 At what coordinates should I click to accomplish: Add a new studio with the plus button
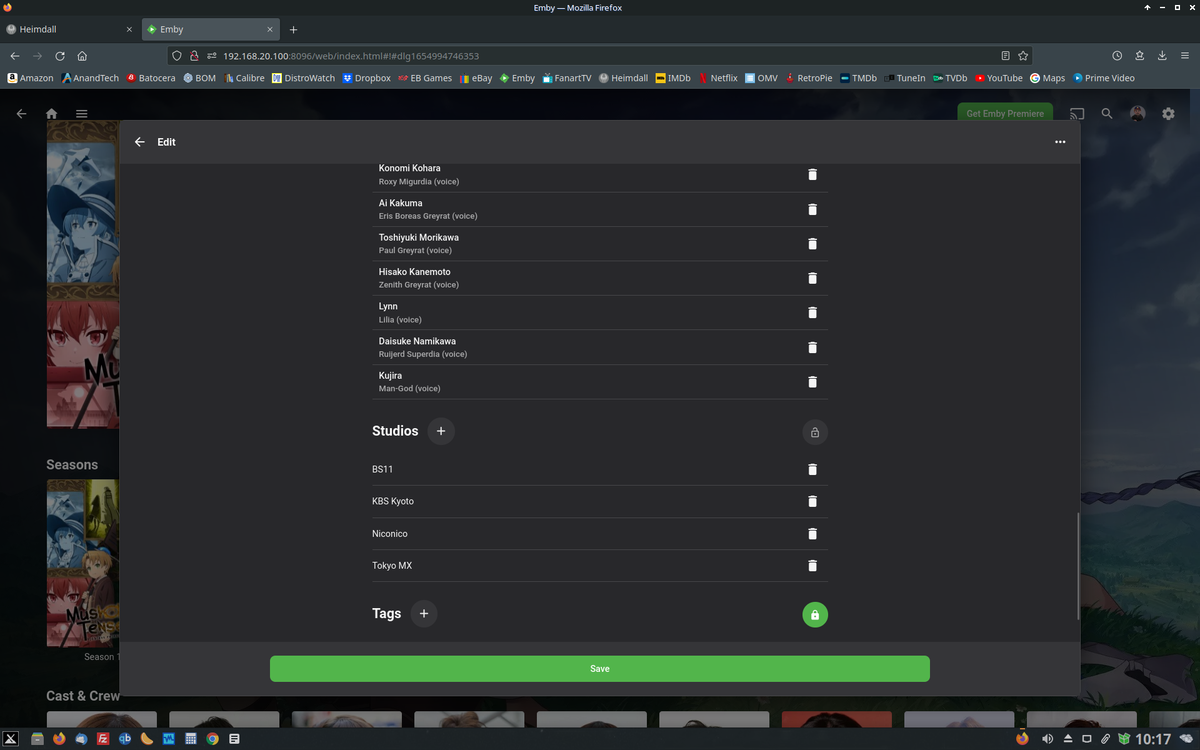point(441,431)
